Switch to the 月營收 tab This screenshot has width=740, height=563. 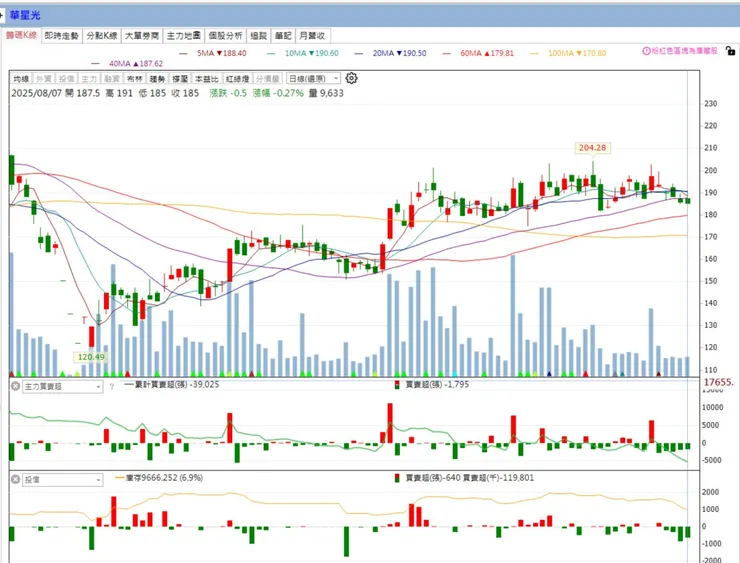pyautogui.click(x=312, y=35)
